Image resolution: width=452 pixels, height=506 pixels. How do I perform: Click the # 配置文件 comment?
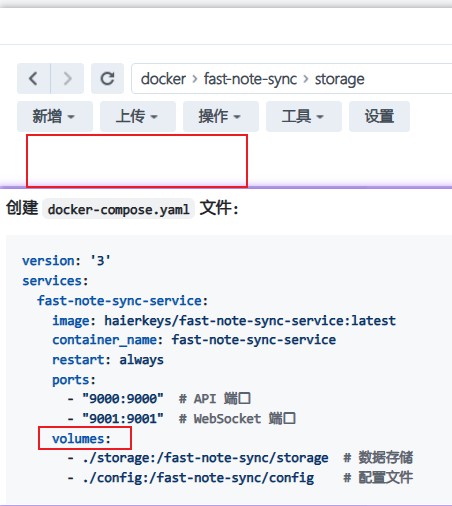pyautogui.click(x=378, y=478)
